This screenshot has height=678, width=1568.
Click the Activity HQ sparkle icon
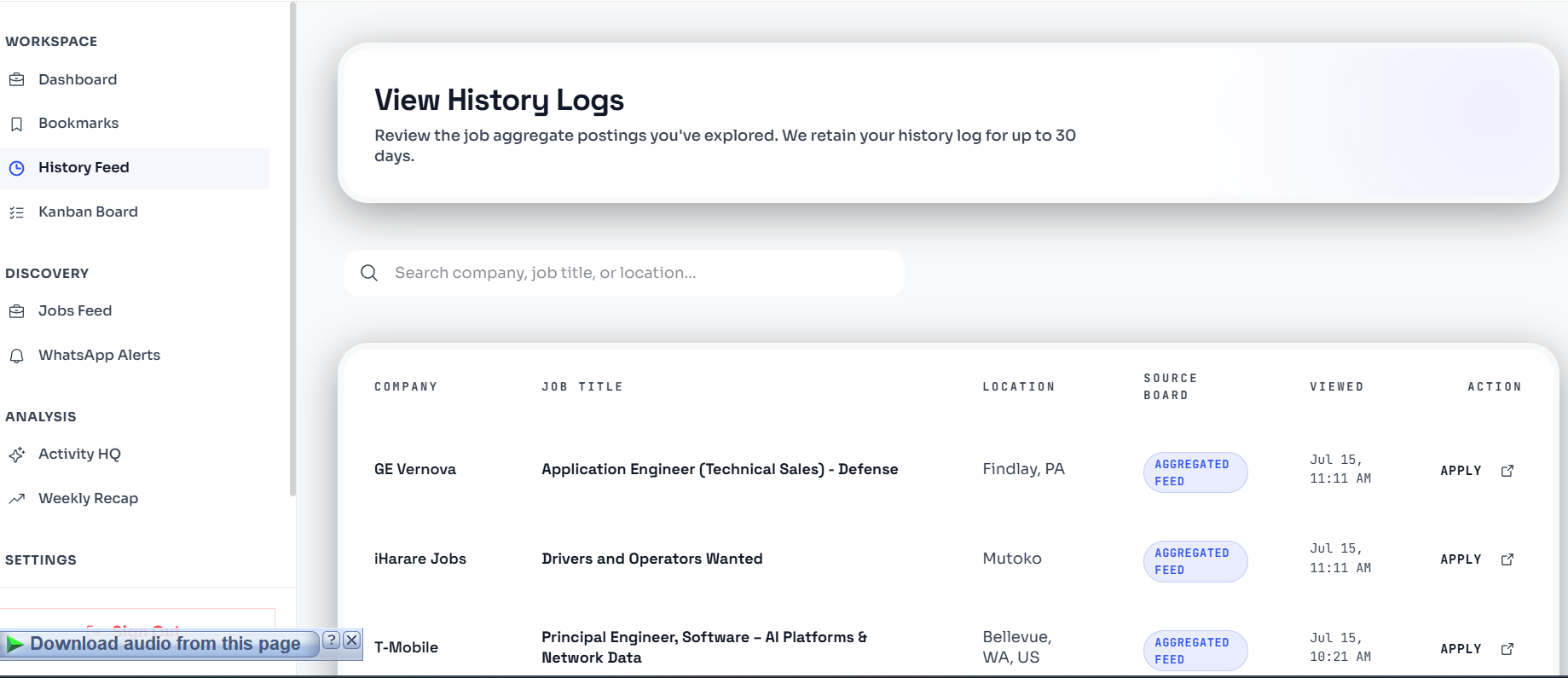[16, 455]
